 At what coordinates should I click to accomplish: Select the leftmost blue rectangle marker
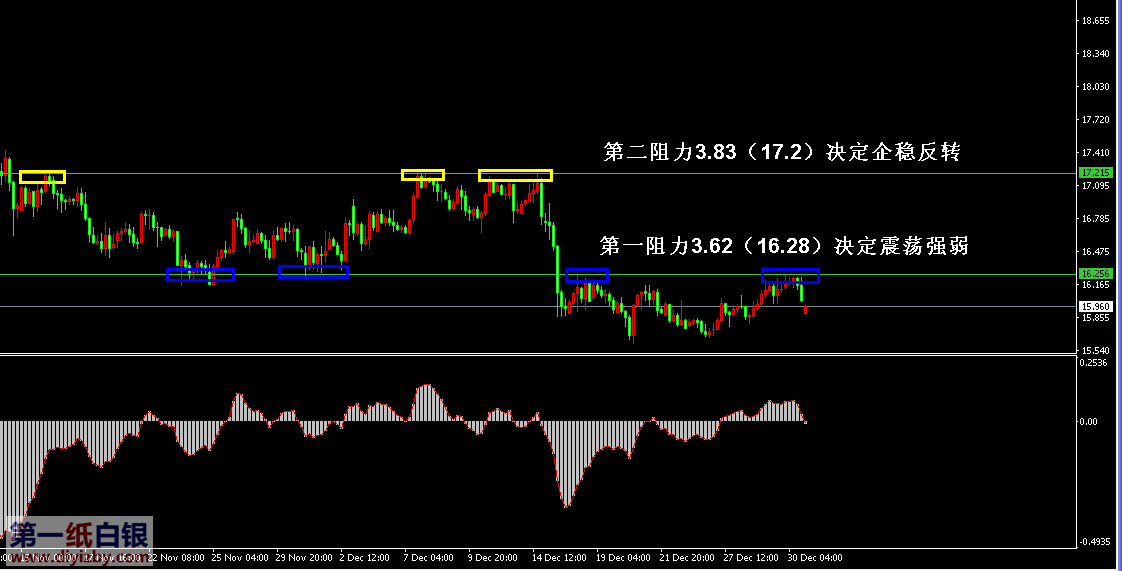point(200,274)
